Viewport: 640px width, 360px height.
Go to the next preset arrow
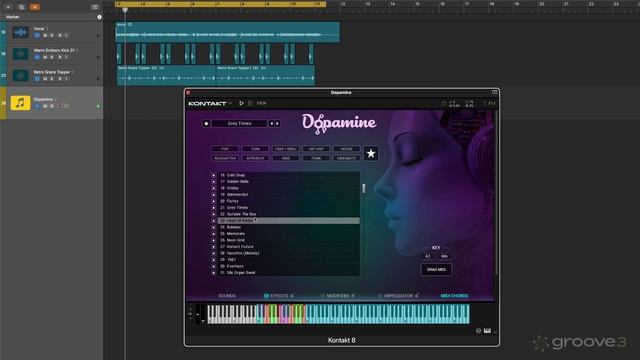(x=277, y=123)
